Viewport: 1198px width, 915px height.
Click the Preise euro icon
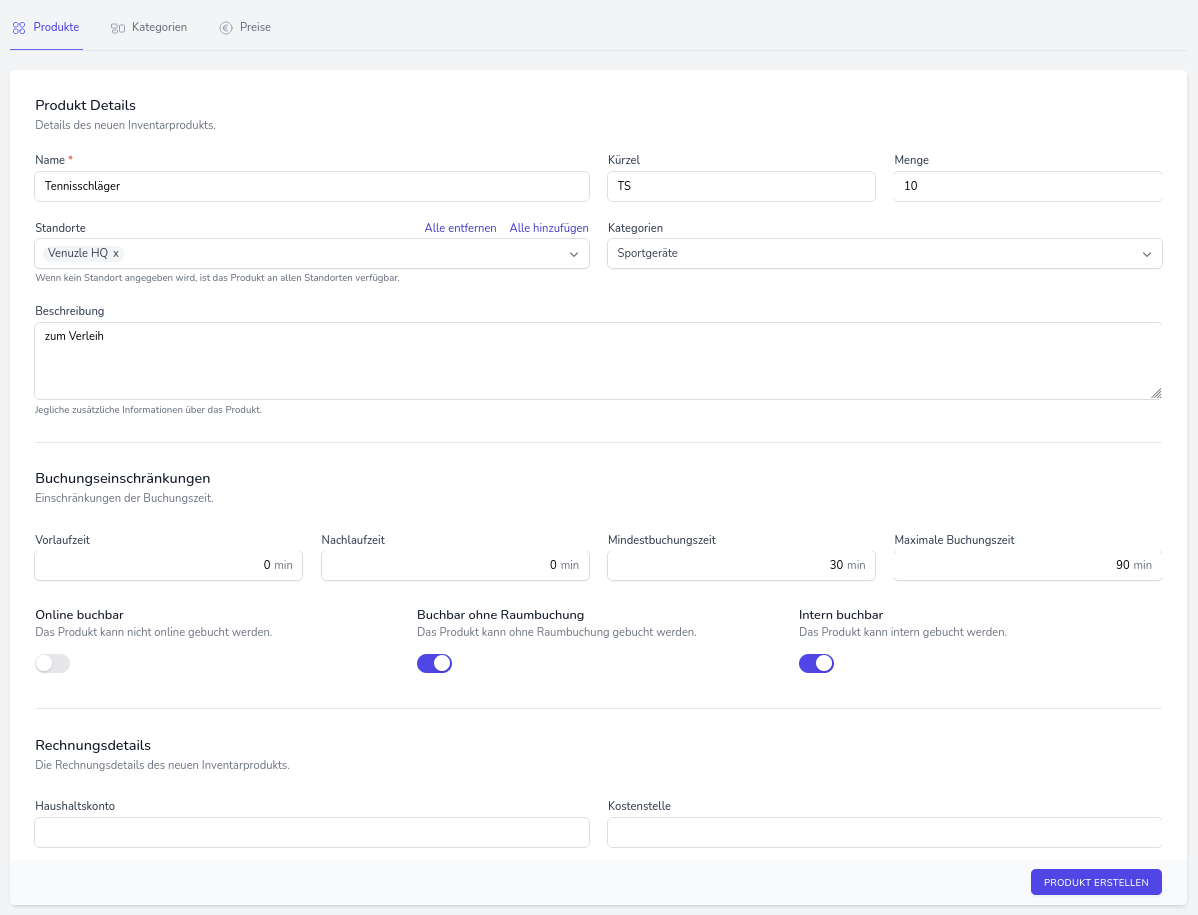tap(226, 28)
